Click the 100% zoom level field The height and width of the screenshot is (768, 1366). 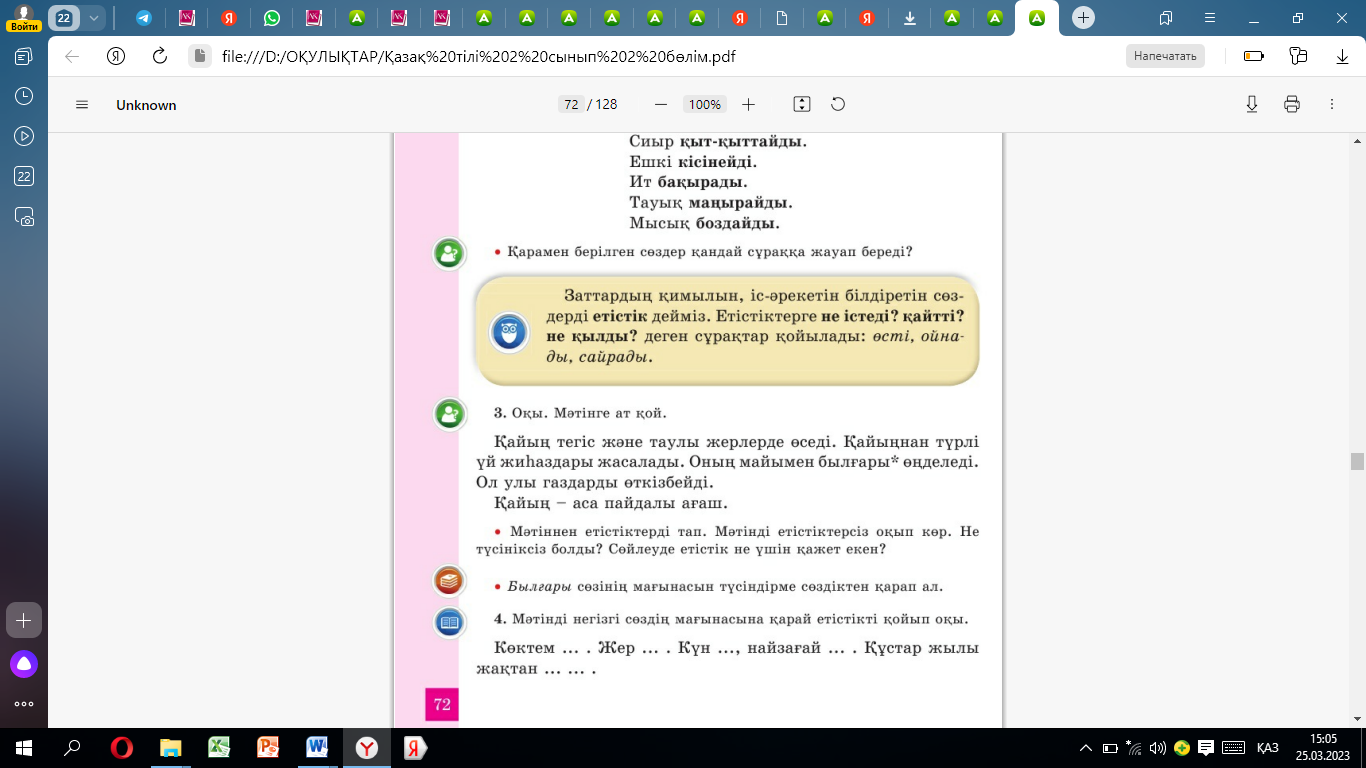point(705,105)
